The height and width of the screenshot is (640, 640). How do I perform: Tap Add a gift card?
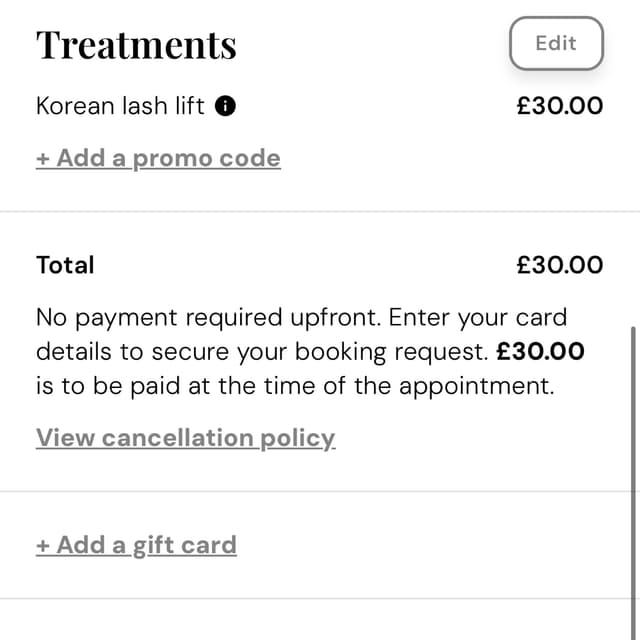click(x=136, y=545)
